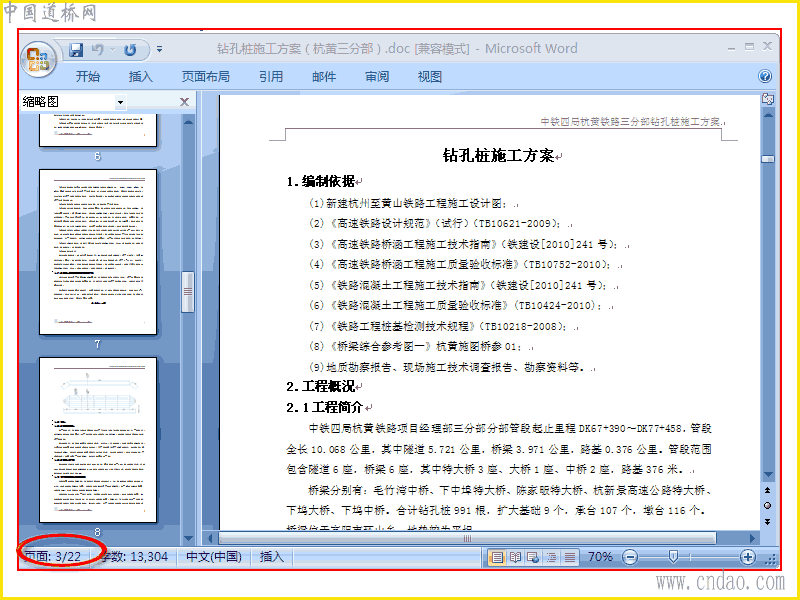The image size is (800, 600).
Task: Click document scroll up arrow
Action: 768,115
